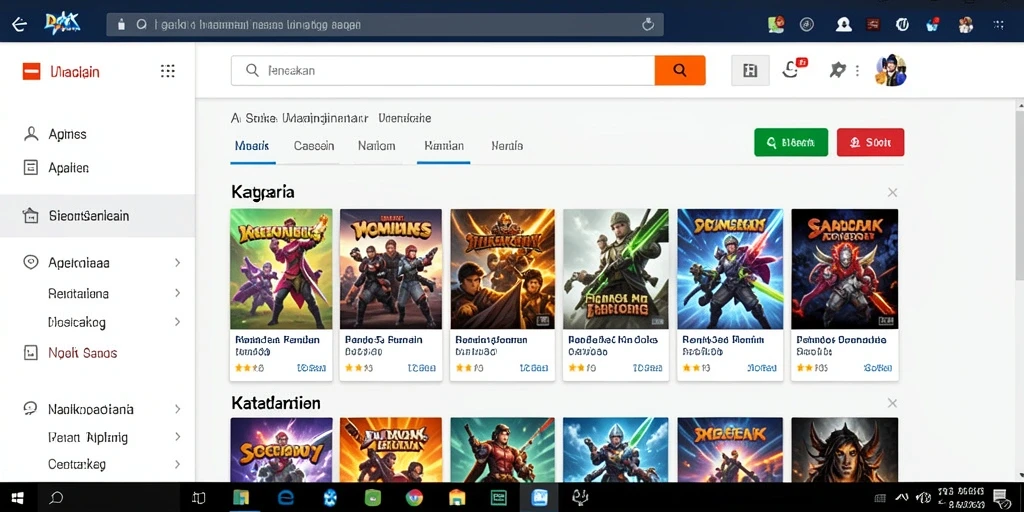The image size is (1024, 512).
Task: Open File Explorer from the taskbar
Action: [x=457, y=498]
